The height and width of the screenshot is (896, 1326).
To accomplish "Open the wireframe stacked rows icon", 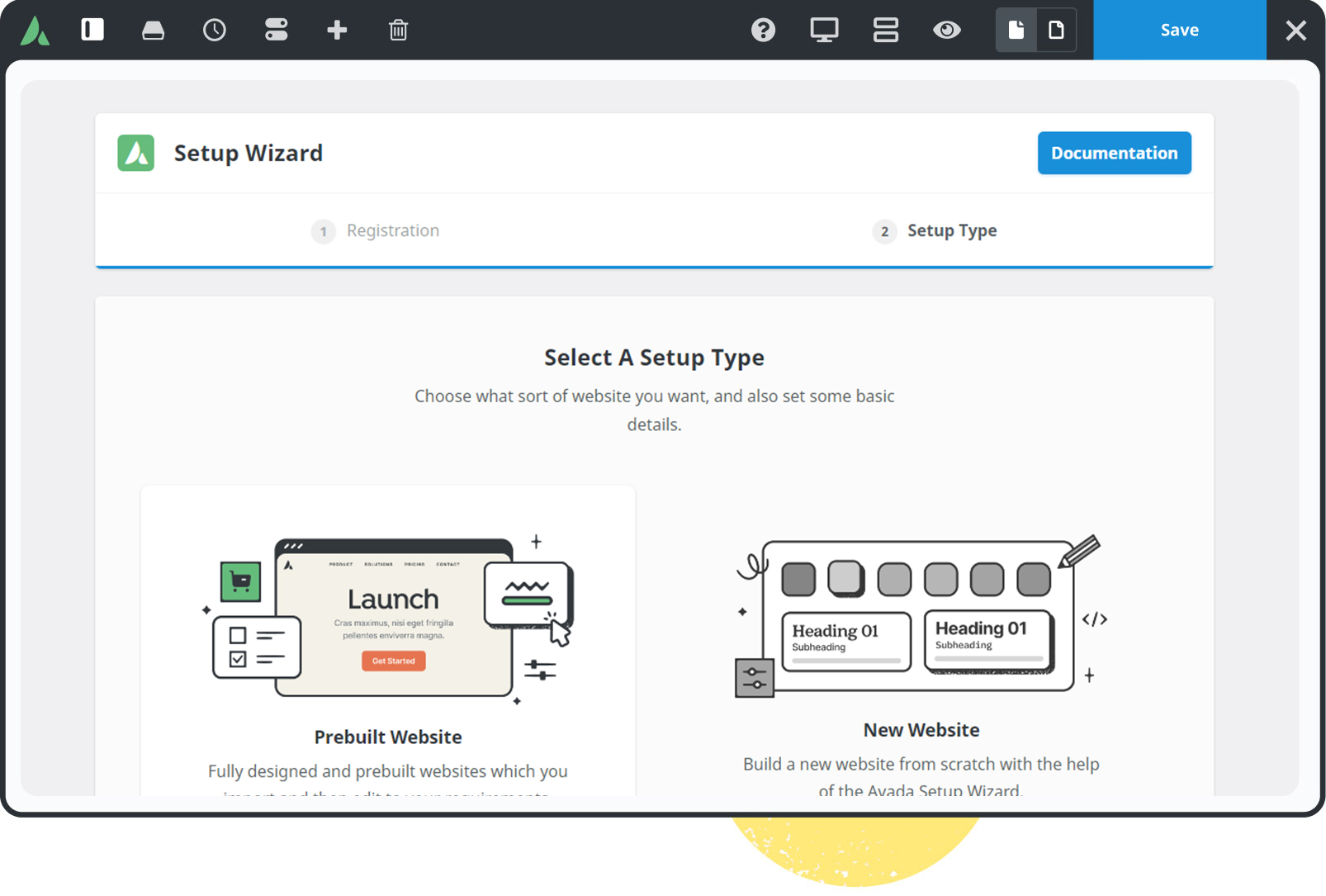I will point(886,31).
